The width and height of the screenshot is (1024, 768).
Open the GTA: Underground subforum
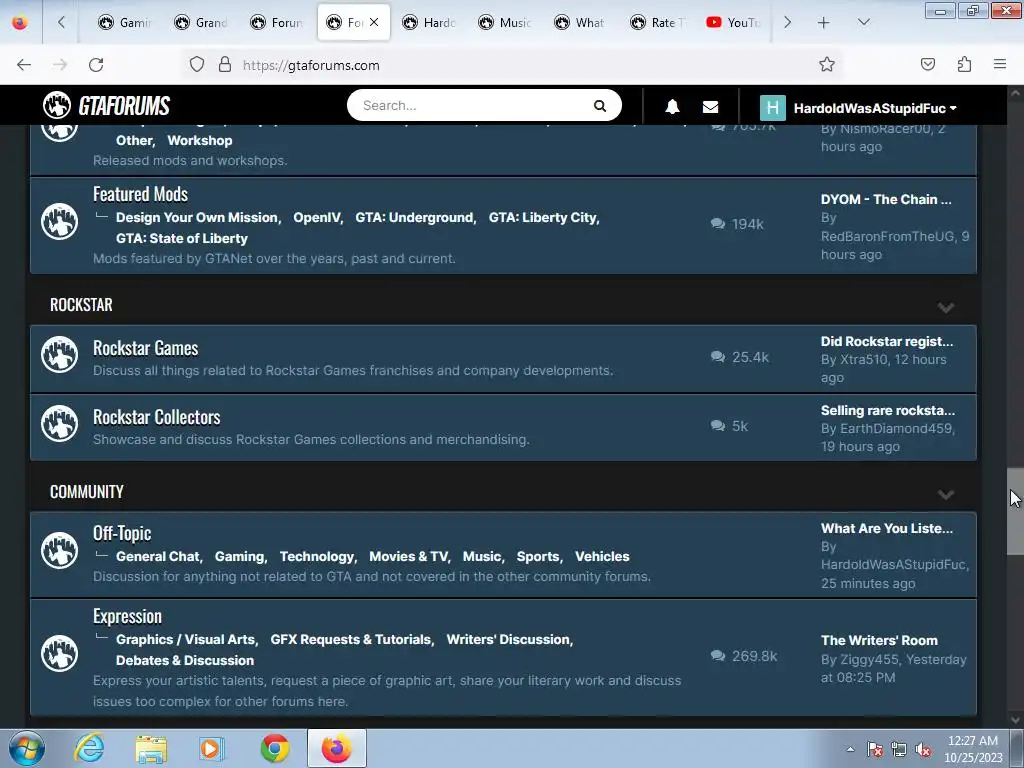point(415,217)
